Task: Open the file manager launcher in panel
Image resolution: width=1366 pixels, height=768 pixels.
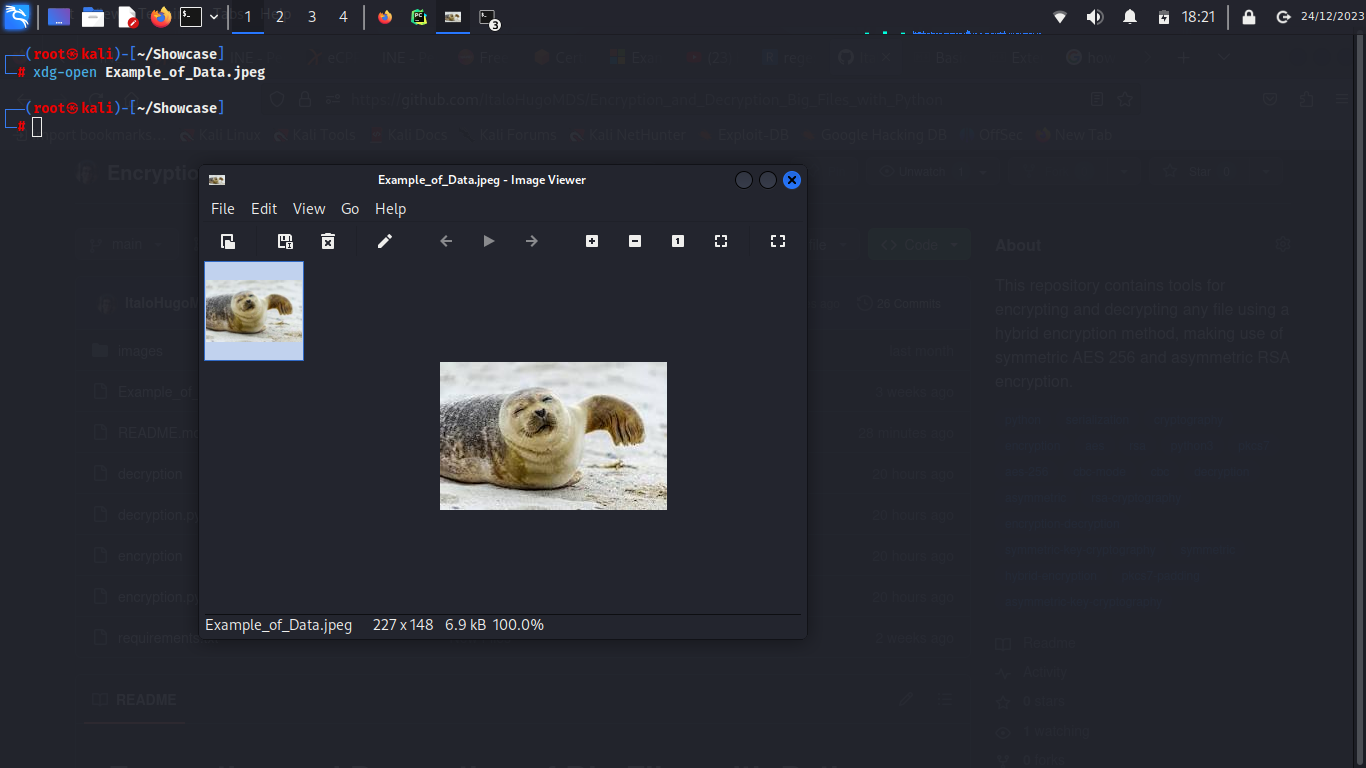Action: point(93,17)
